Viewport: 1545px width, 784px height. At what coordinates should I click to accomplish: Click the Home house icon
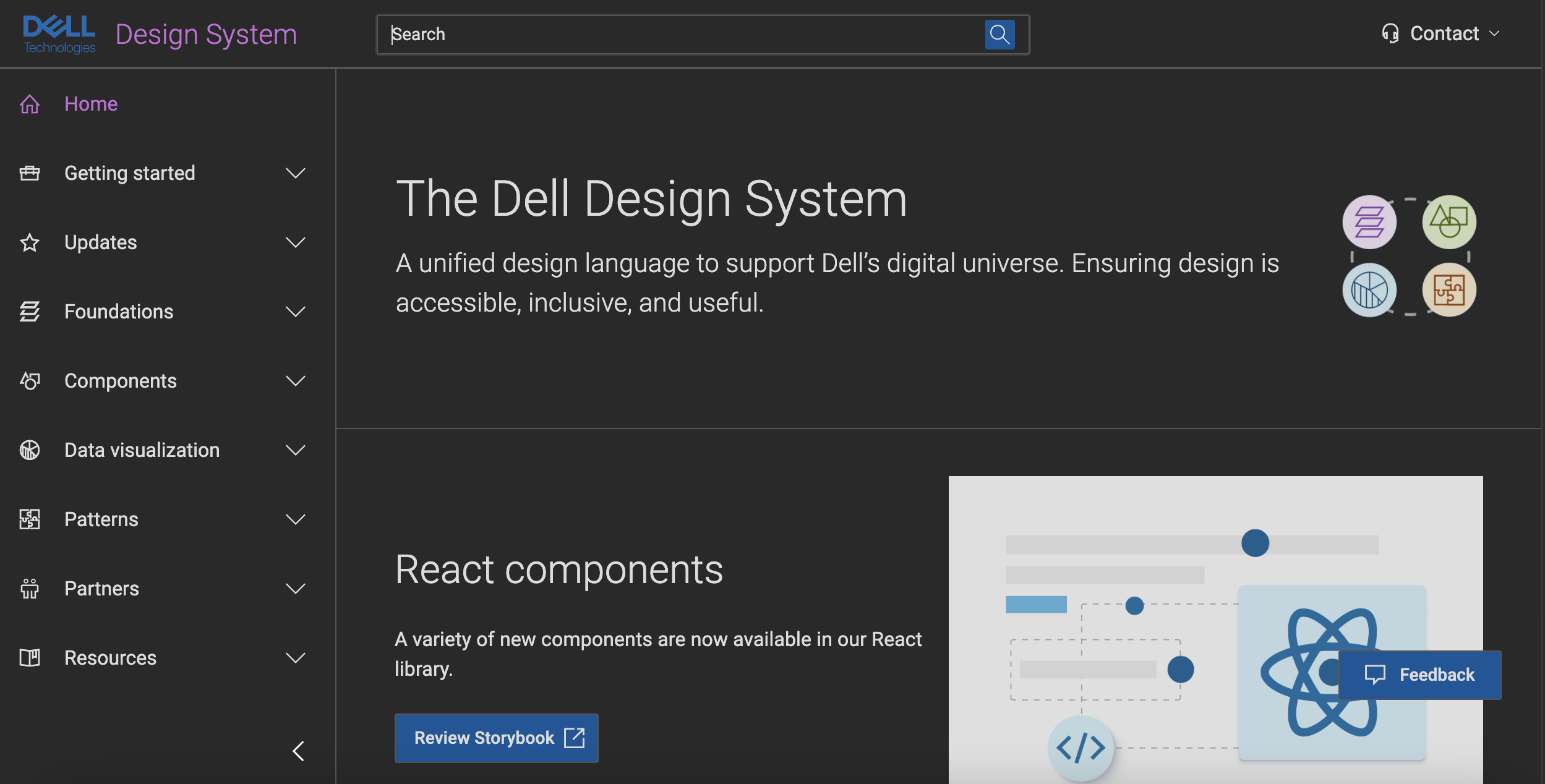point(30,104)
